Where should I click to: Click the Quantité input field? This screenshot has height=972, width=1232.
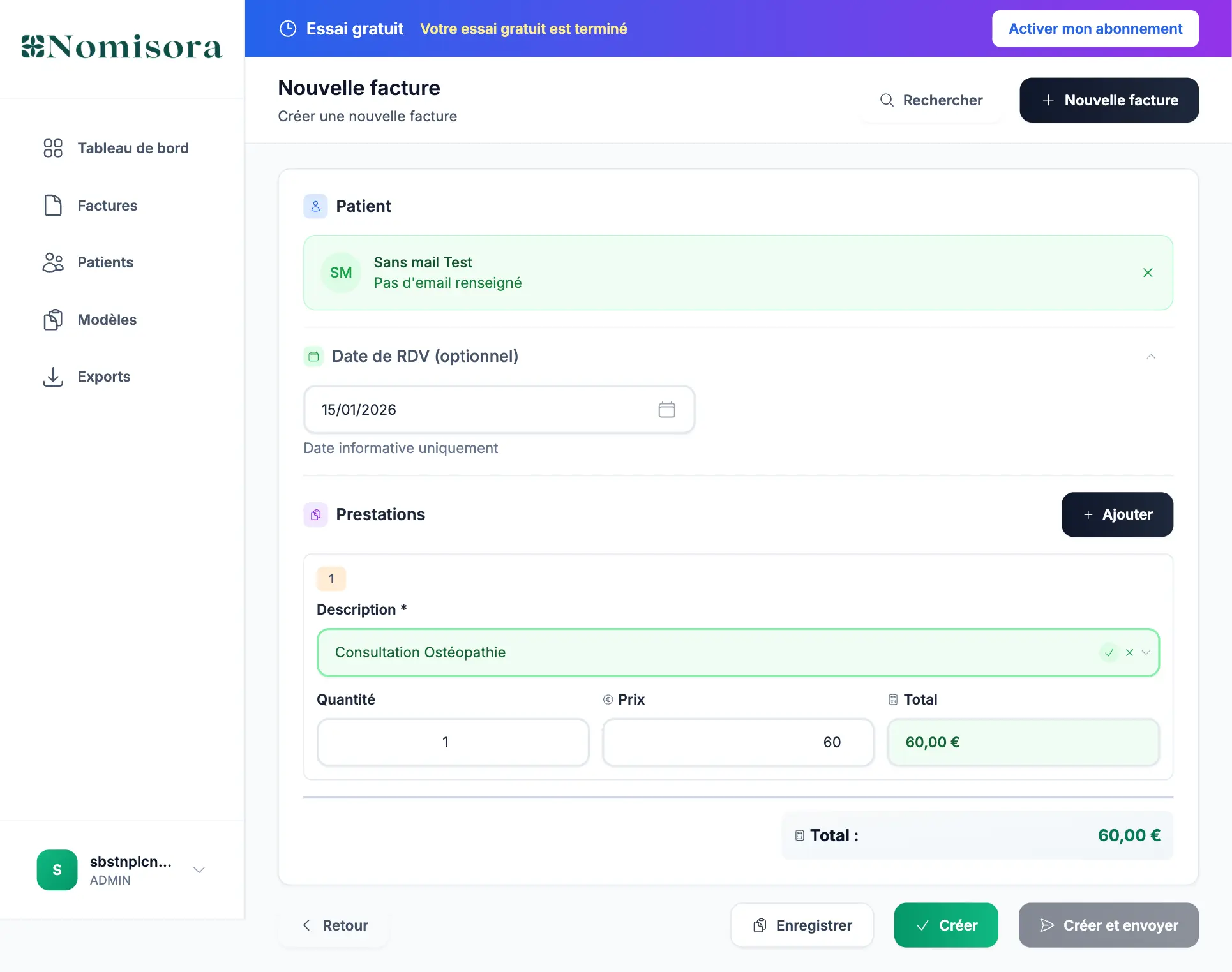coord(453,742)
